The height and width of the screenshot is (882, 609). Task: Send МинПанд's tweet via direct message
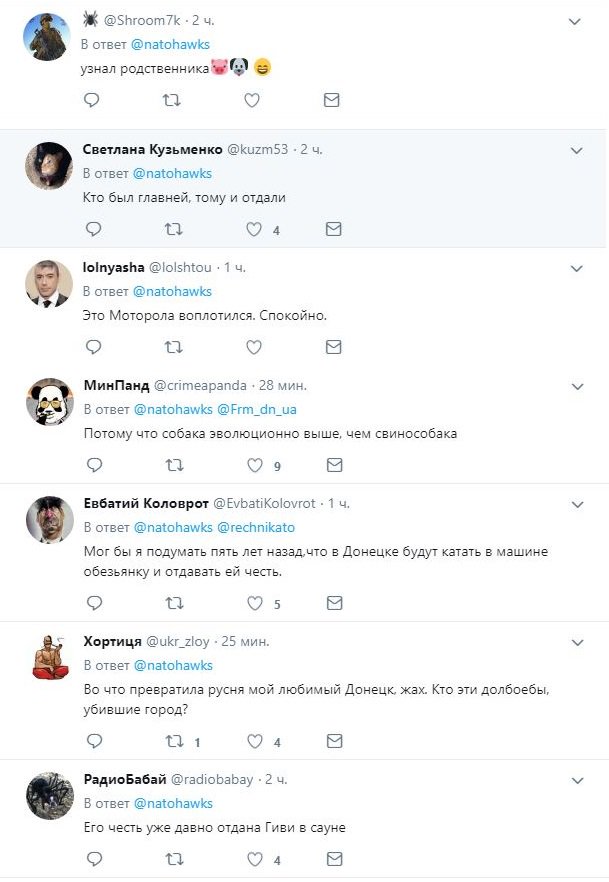[333, 465]
